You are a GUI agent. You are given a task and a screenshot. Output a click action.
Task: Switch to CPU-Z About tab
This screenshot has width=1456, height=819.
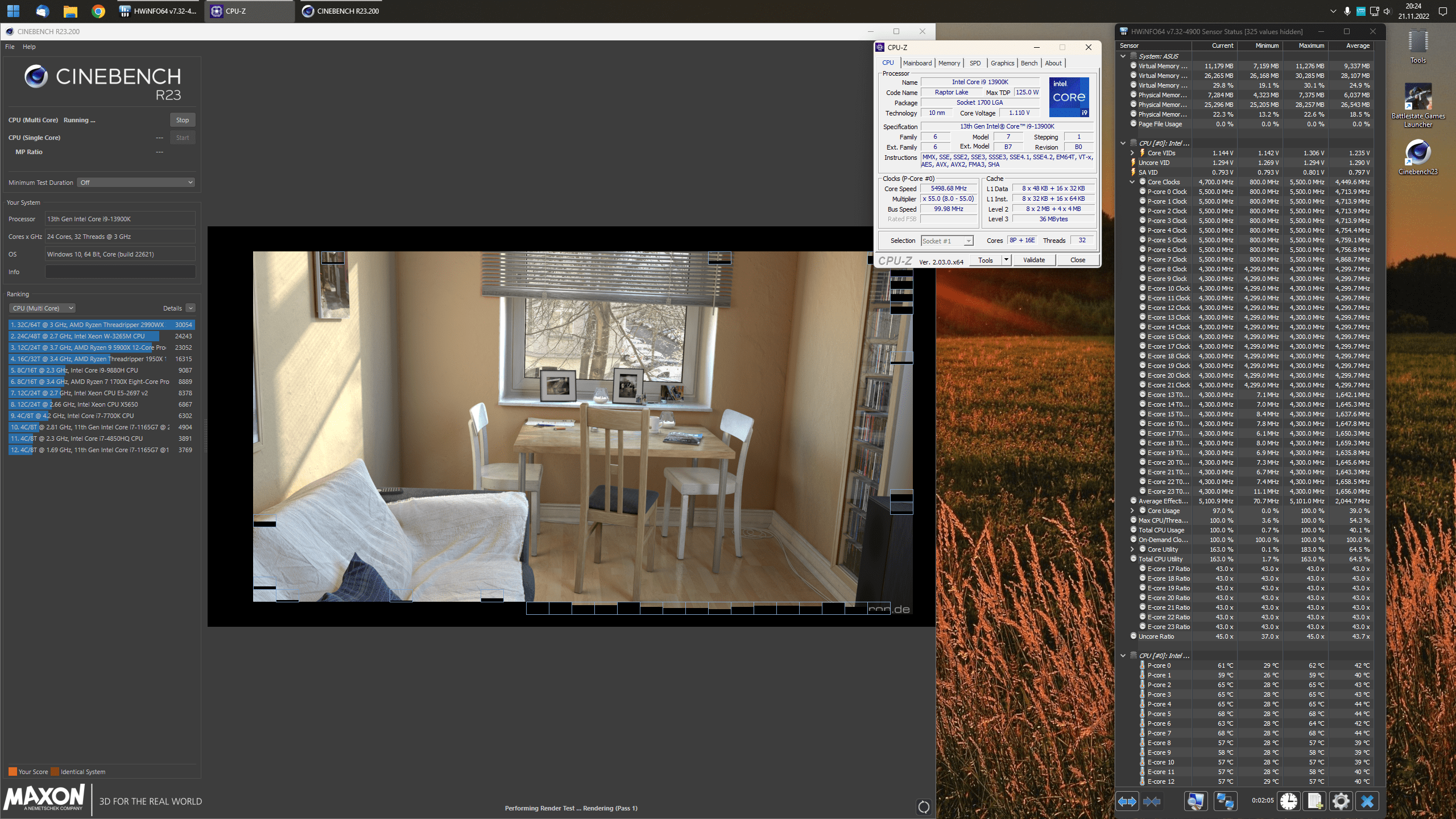click(1053, 63)
